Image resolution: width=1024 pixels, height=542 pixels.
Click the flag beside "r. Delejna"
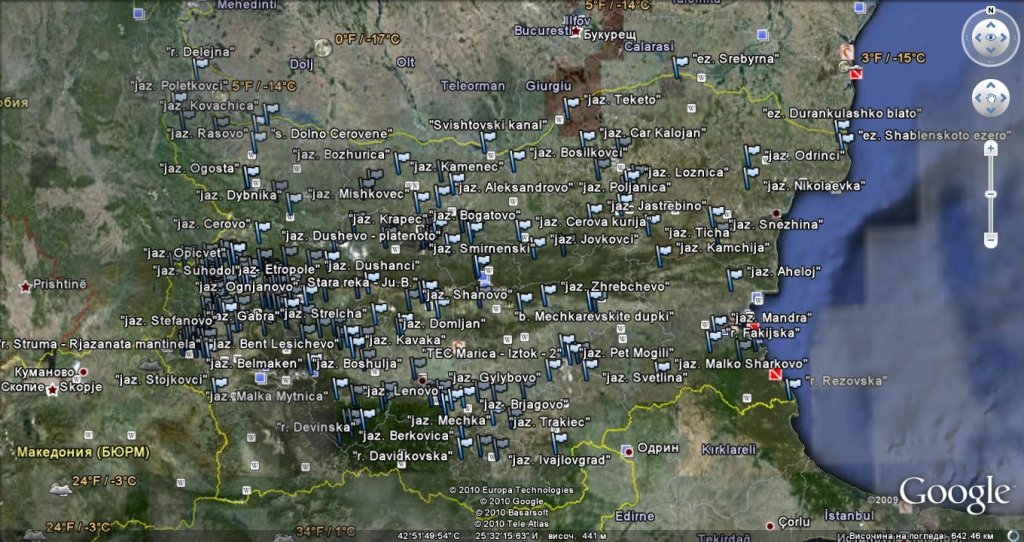199,68
